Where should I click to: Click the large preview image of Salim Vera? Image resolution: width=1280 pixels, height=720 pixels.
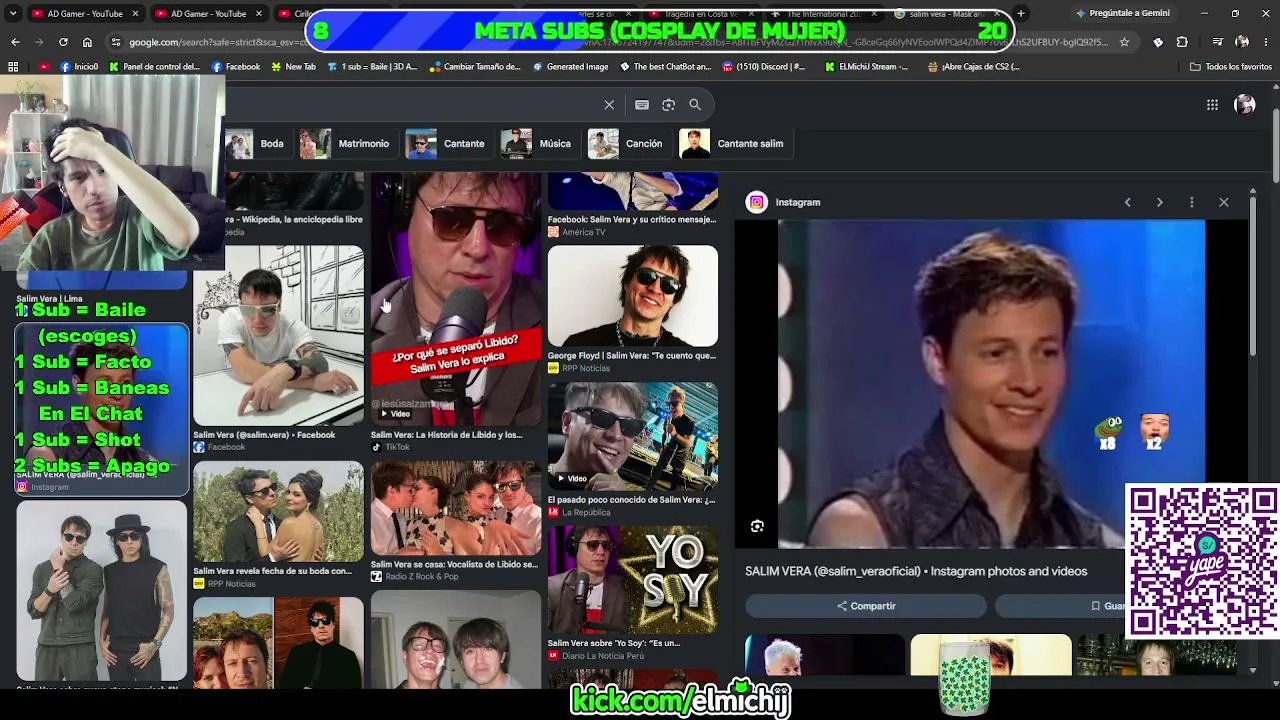(991, 384)
